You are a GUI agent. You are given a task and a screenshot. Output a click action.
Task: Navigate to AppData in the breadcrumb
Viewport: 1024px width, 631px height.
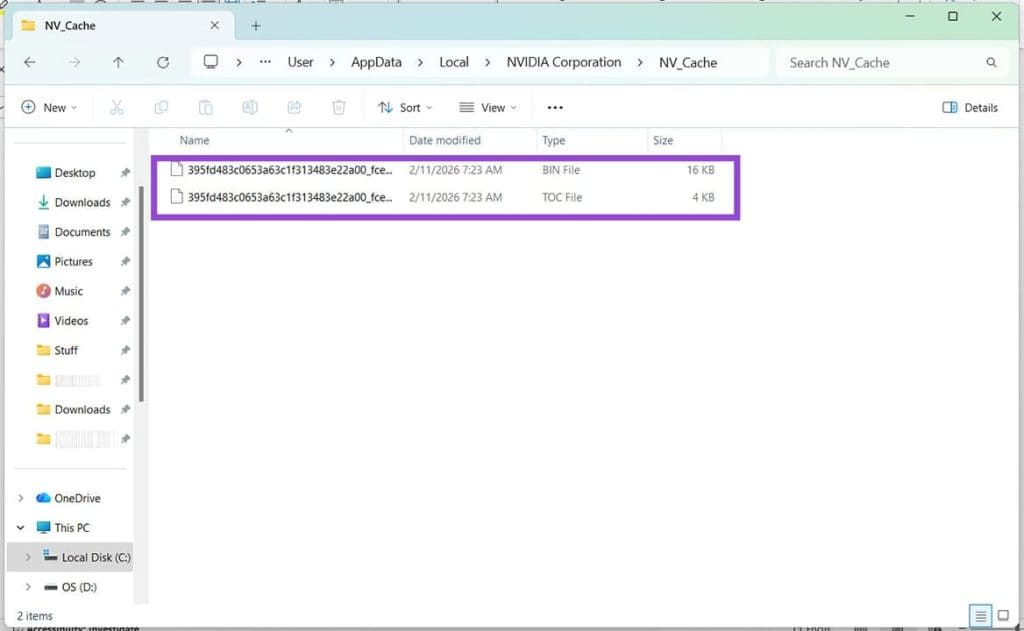(x=376, y=63)
